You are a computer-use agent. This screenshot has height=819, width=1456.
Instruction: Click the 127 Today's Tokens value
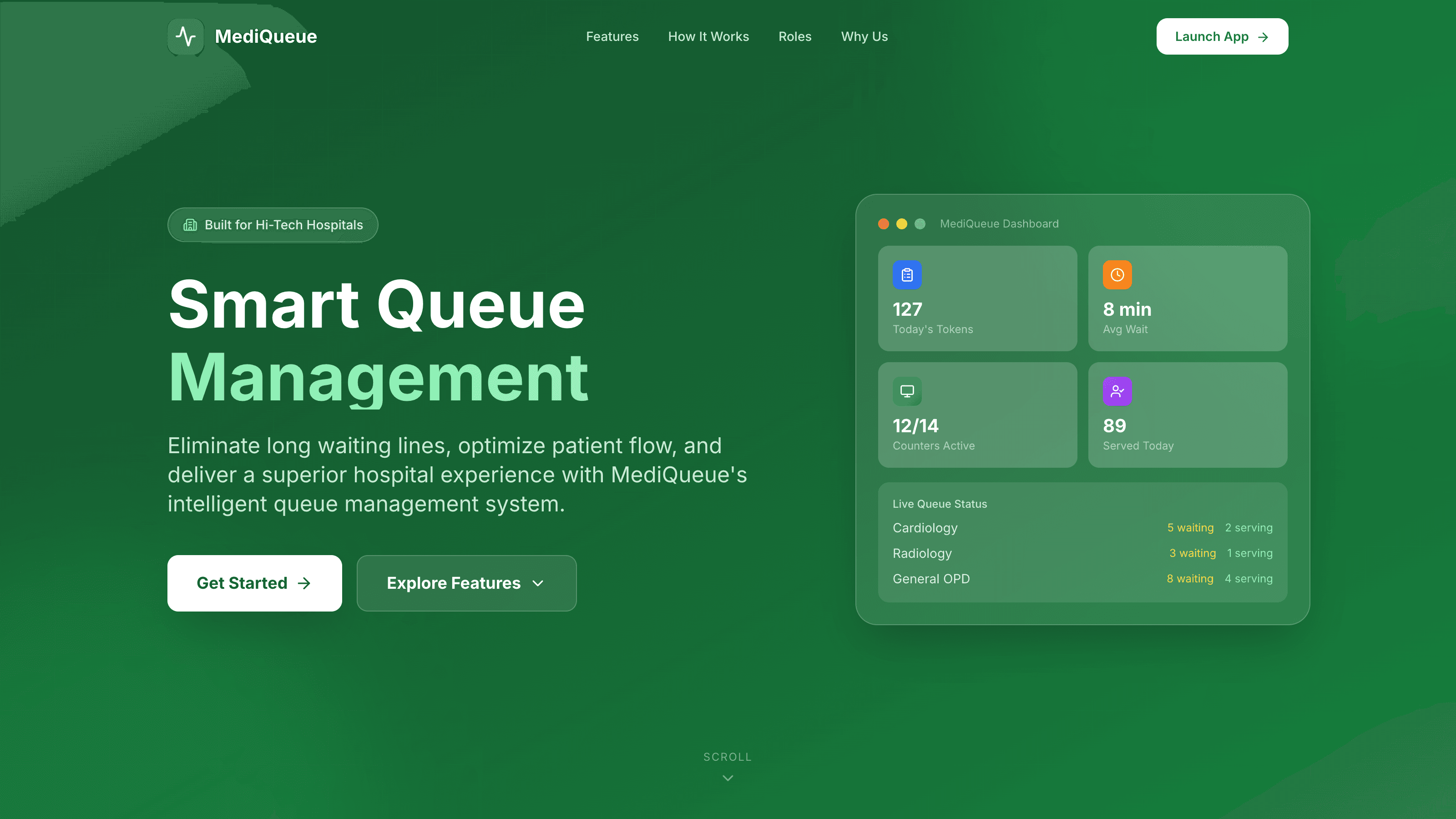point(907,309)
